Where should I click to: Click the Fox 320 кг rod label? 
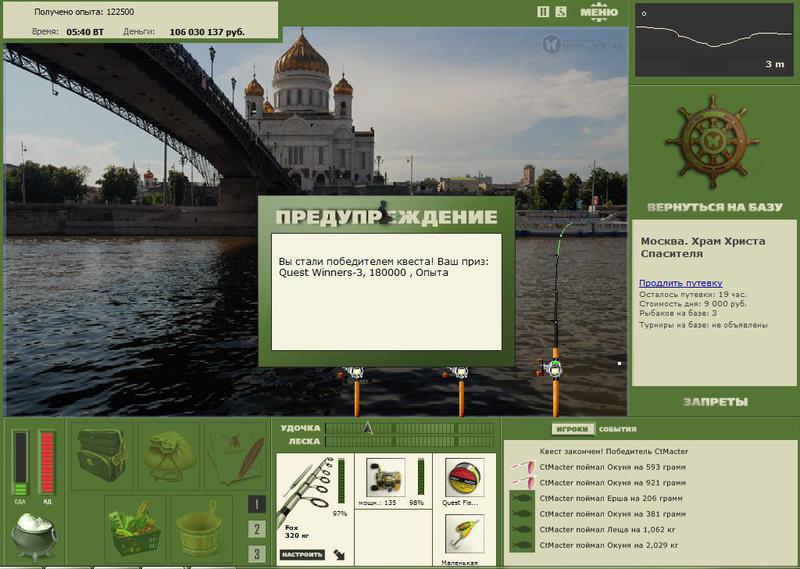(296, 532)
